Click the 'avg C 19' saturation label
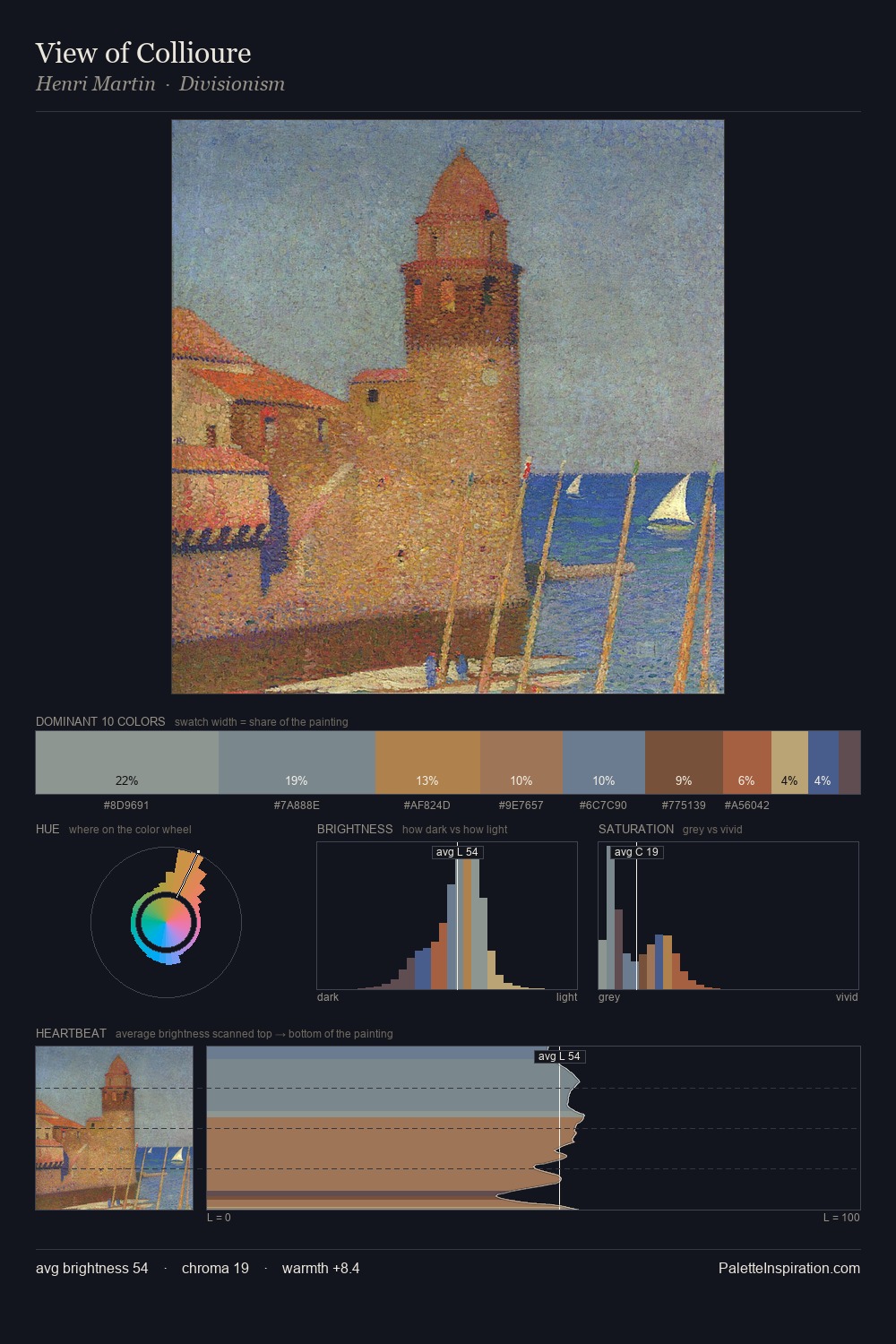Viewport: 896px width, 1344px height. pos(636,852)
